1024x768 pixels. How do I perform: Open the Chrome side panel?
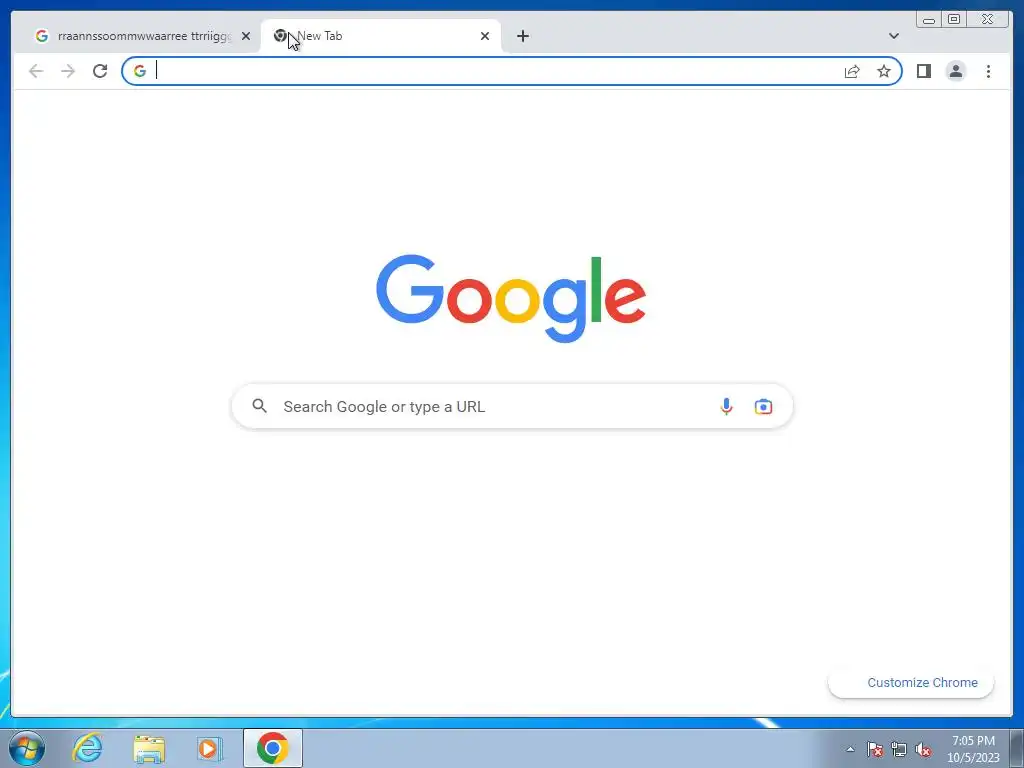(x=923, y=71)
